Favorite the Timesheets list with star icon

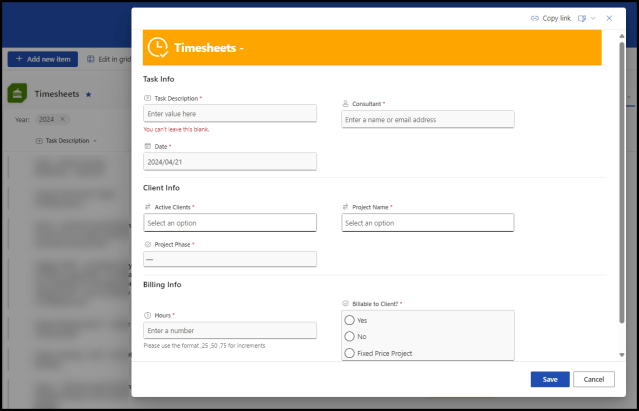pyautogui.click(x=89, y=94)
